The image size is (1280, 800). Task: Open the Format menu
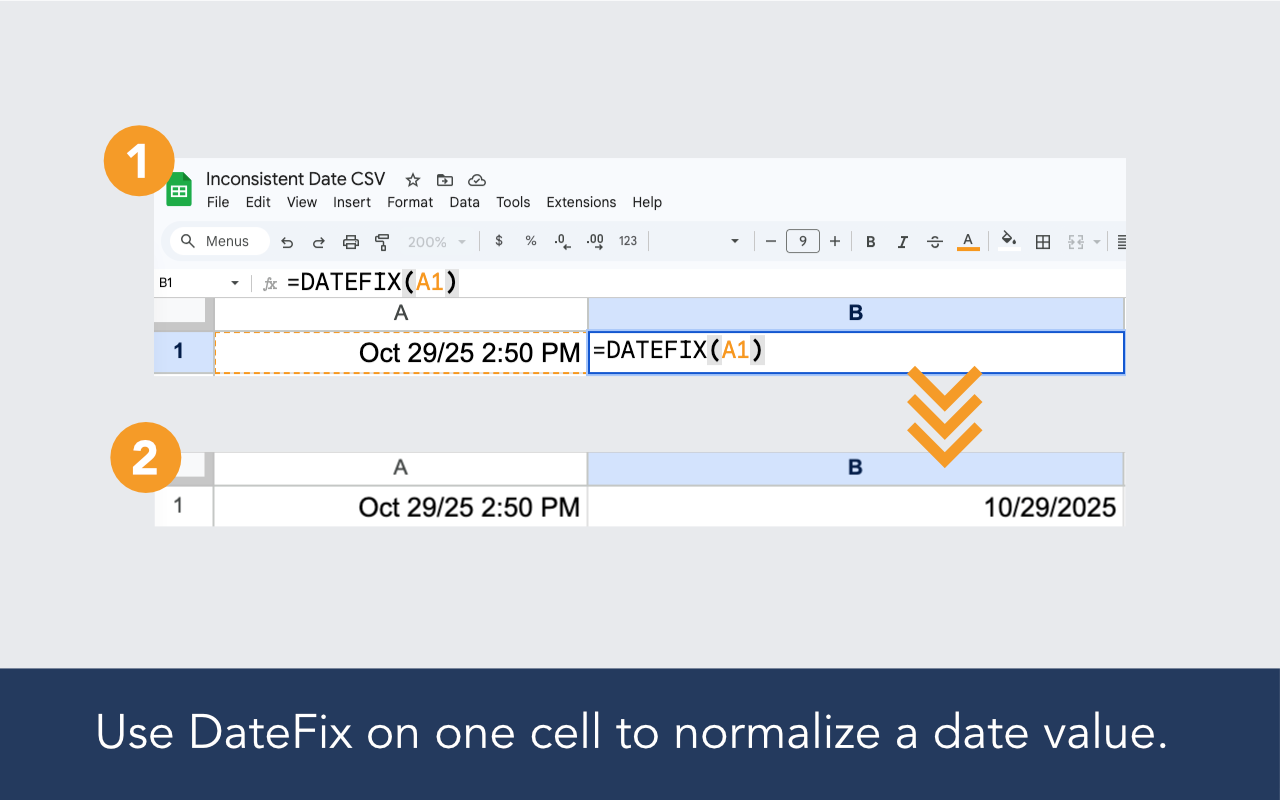pyautogui.click(x=410, y=202)
